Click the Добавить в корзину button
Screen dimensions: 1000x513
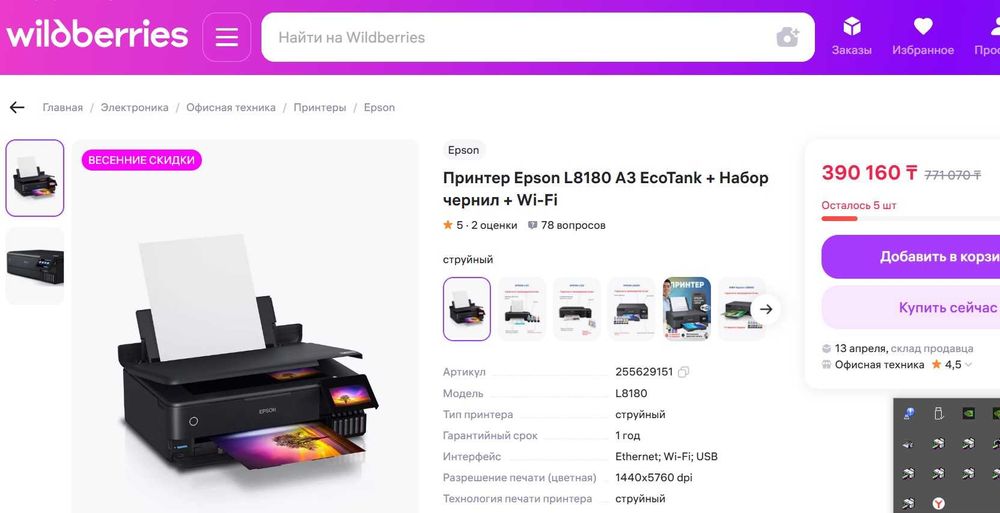(911, 256)
